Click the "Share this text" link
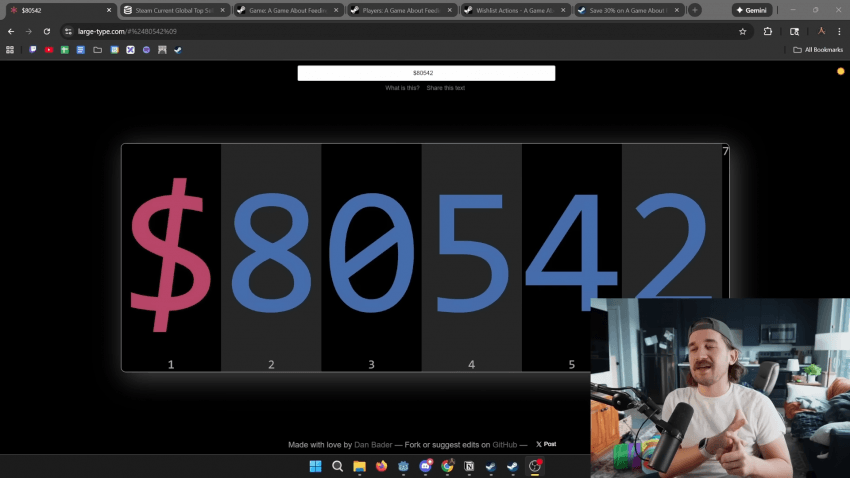Screen dimensions: 850x478 click(446, 88)
